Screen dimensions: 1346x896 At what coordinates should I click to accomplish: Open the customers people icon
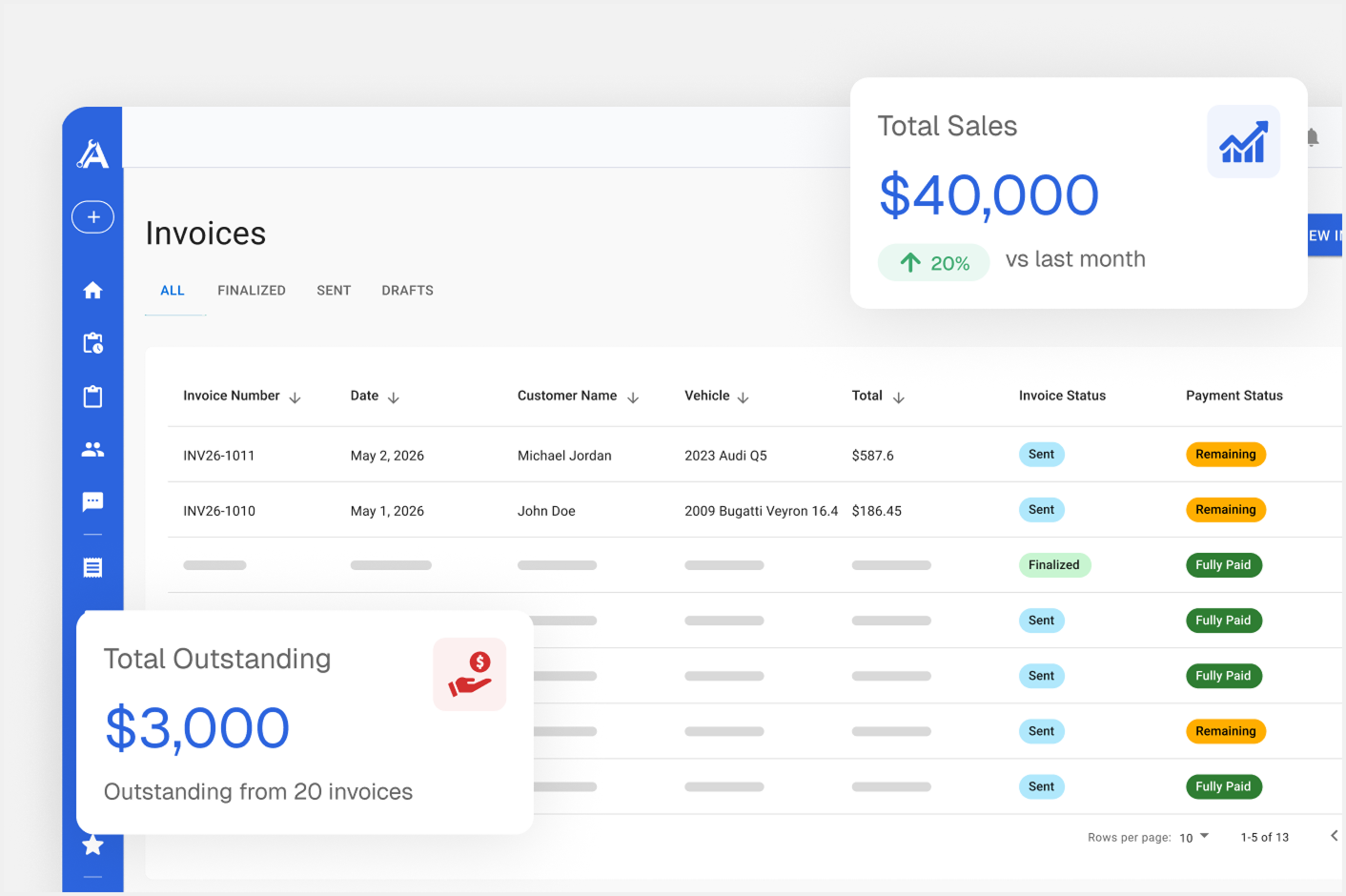[92, 449]
